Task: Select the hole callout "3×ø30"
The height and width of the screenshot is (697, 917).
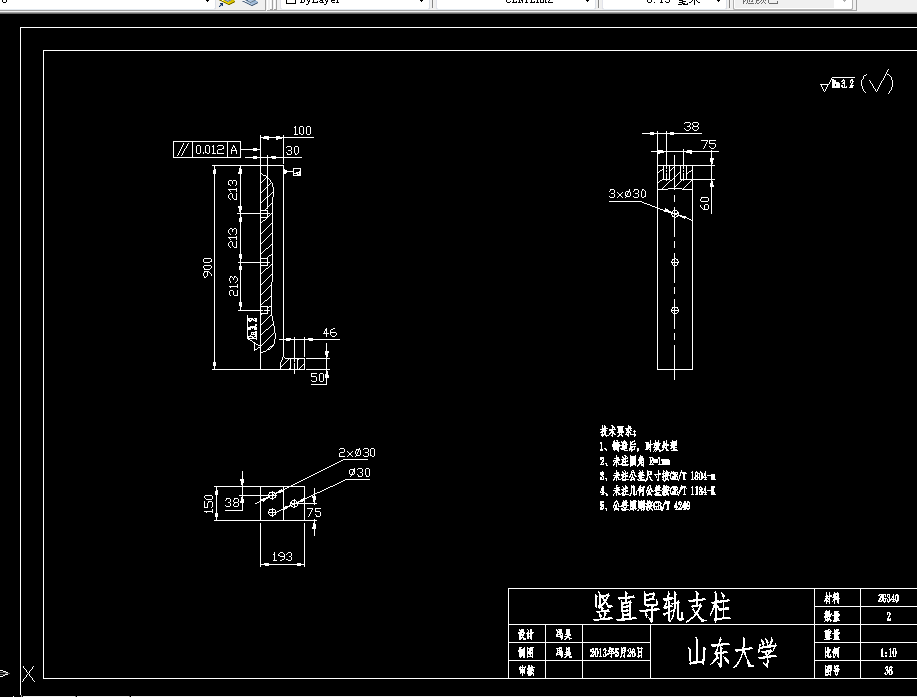Action: pyautogui.click(x=628, y=194)
